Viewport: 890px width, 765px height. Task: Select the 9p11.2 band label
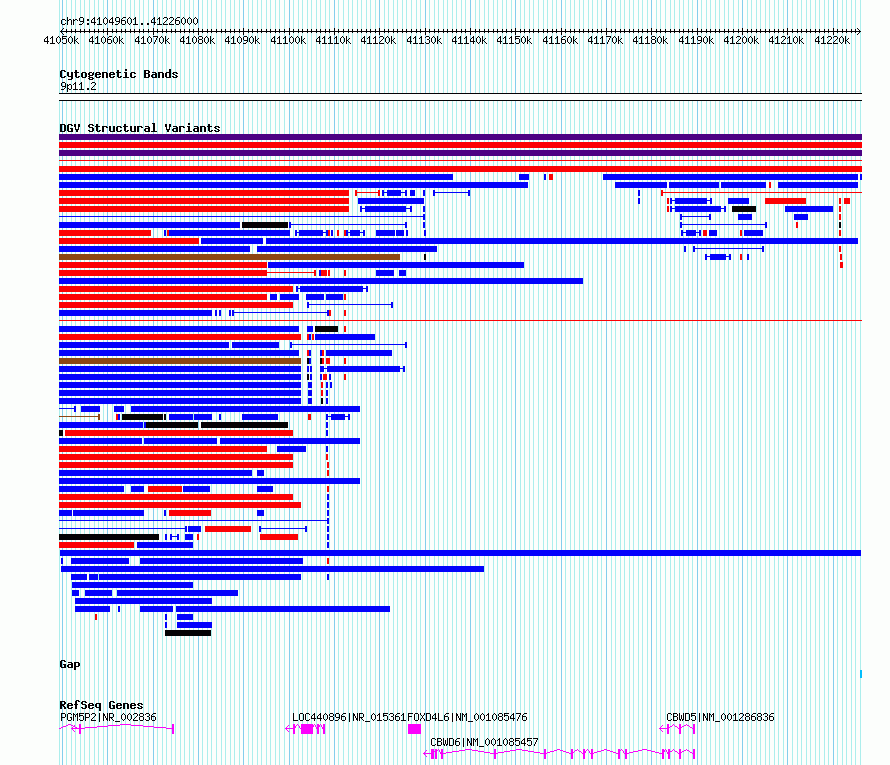point(78,87)
